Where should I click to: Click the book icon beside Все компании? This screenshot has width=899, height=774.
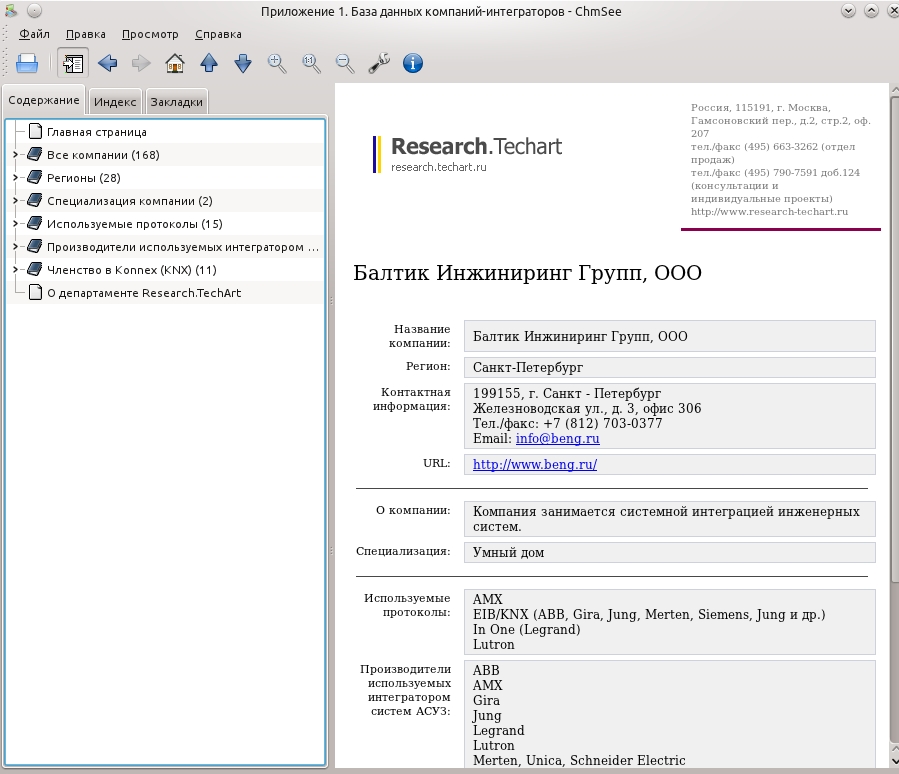click(35, 154)
